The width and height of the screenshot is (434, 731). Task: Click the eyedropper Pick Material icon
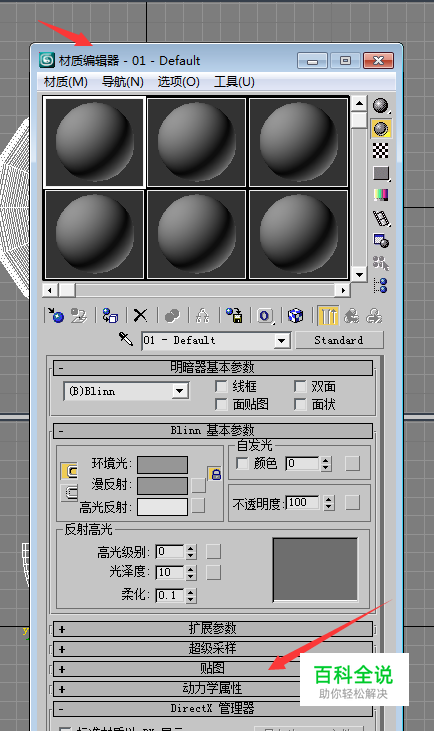point(126,339)
